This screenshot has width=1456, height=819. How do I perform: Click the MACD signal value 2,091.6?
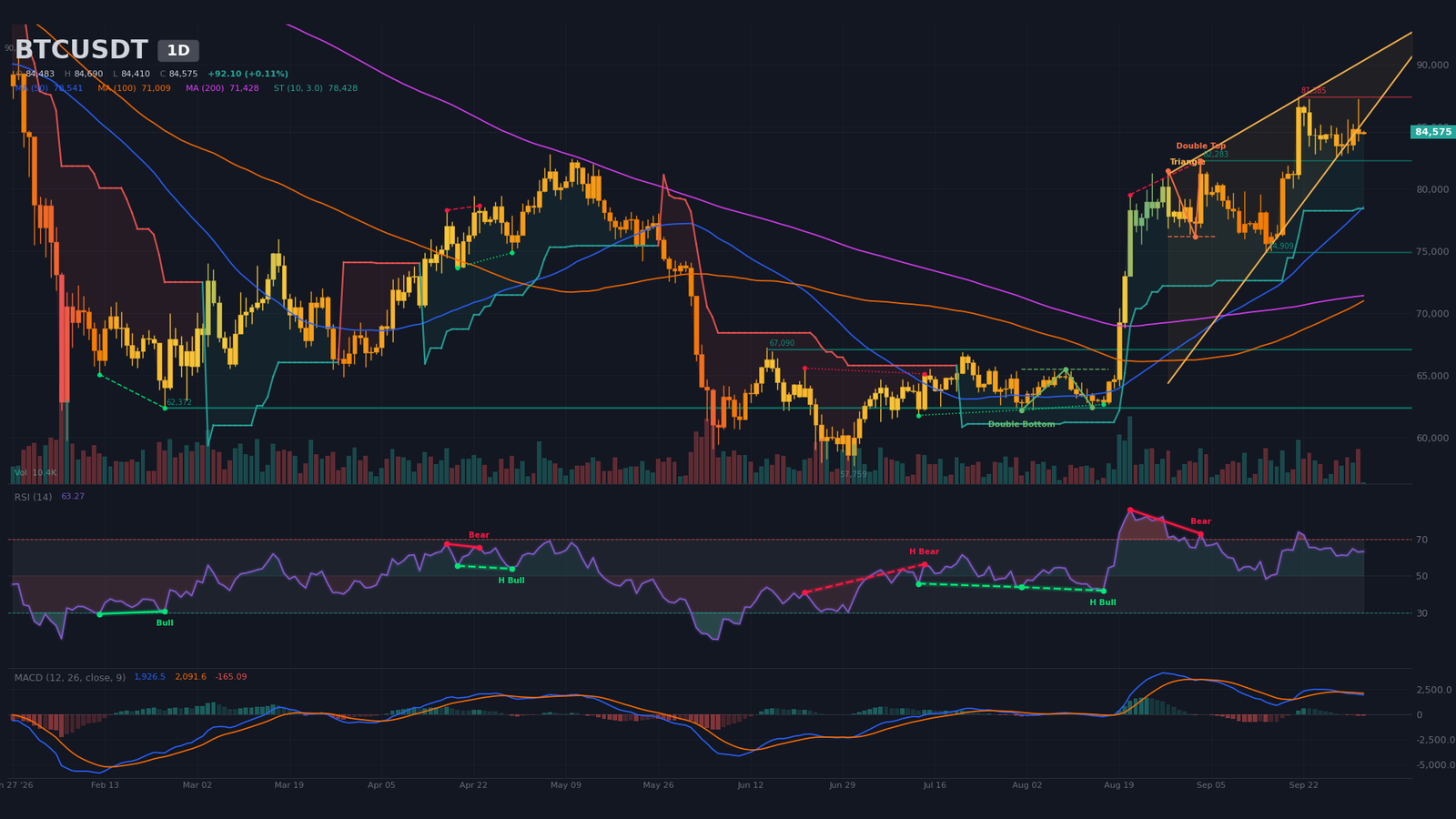click(x=191, y=677)
